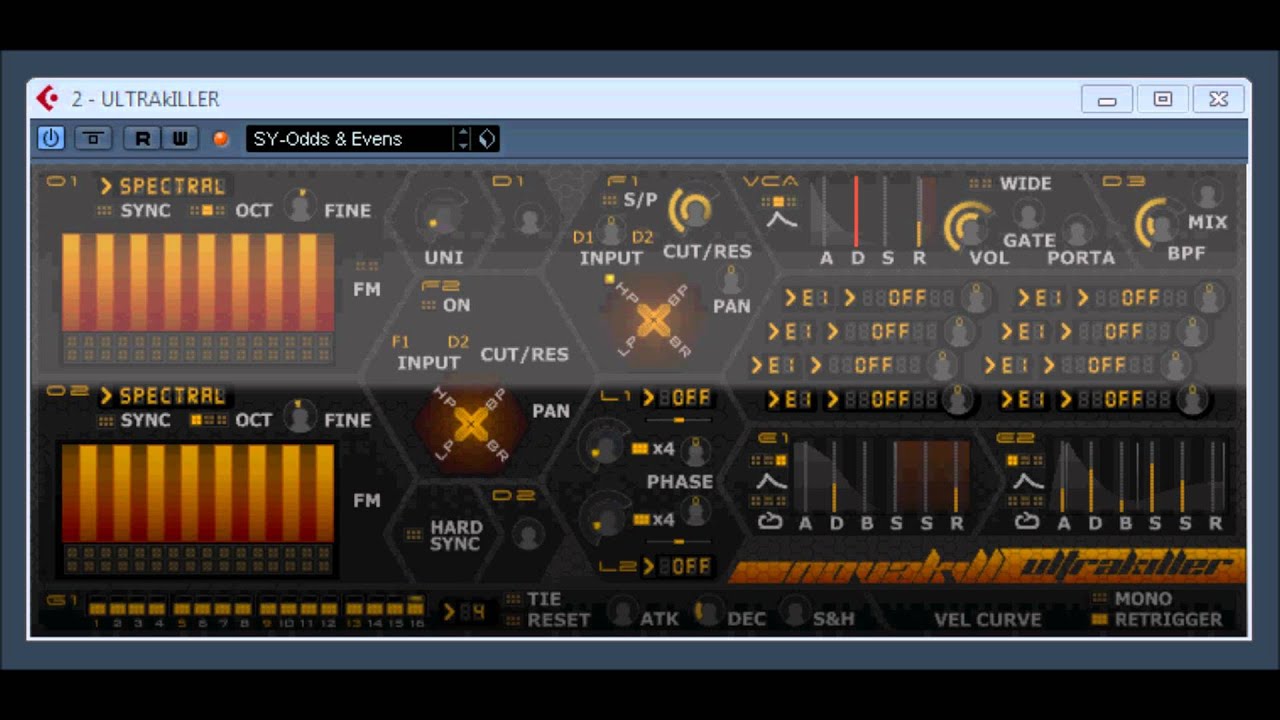Open top-left mod matrix OFF destination selector
This screenshot has height=720, width=1280.
coord(900,298)
